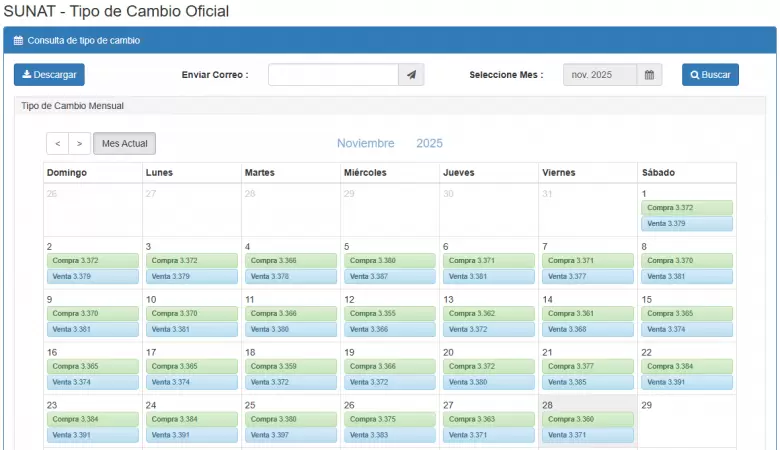The image size is (780, 450).
Task: Go to next month arrow
Action: coord(79,144)
